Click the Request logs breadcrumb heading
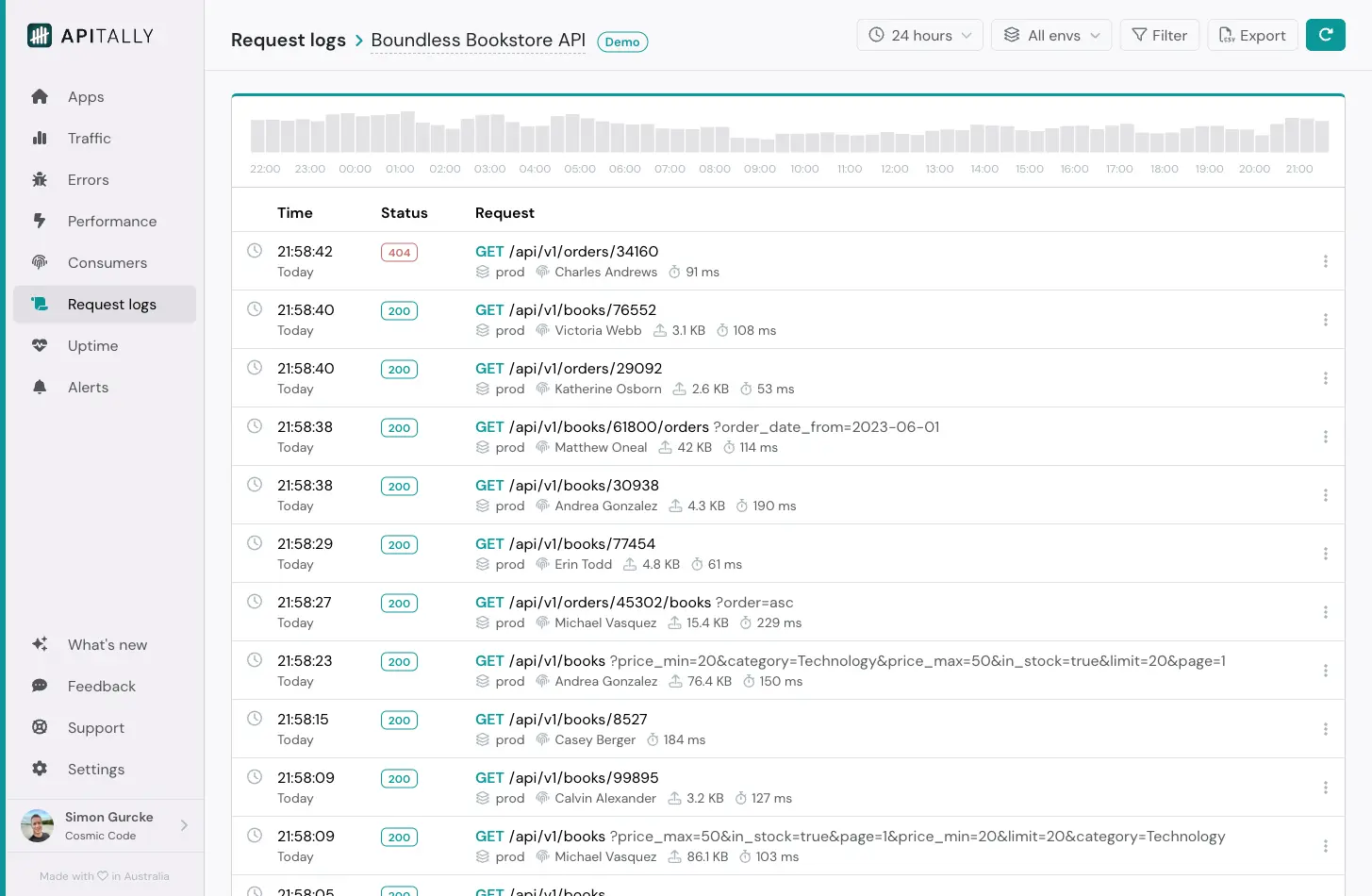1372x896 pixels. point(289,41)
